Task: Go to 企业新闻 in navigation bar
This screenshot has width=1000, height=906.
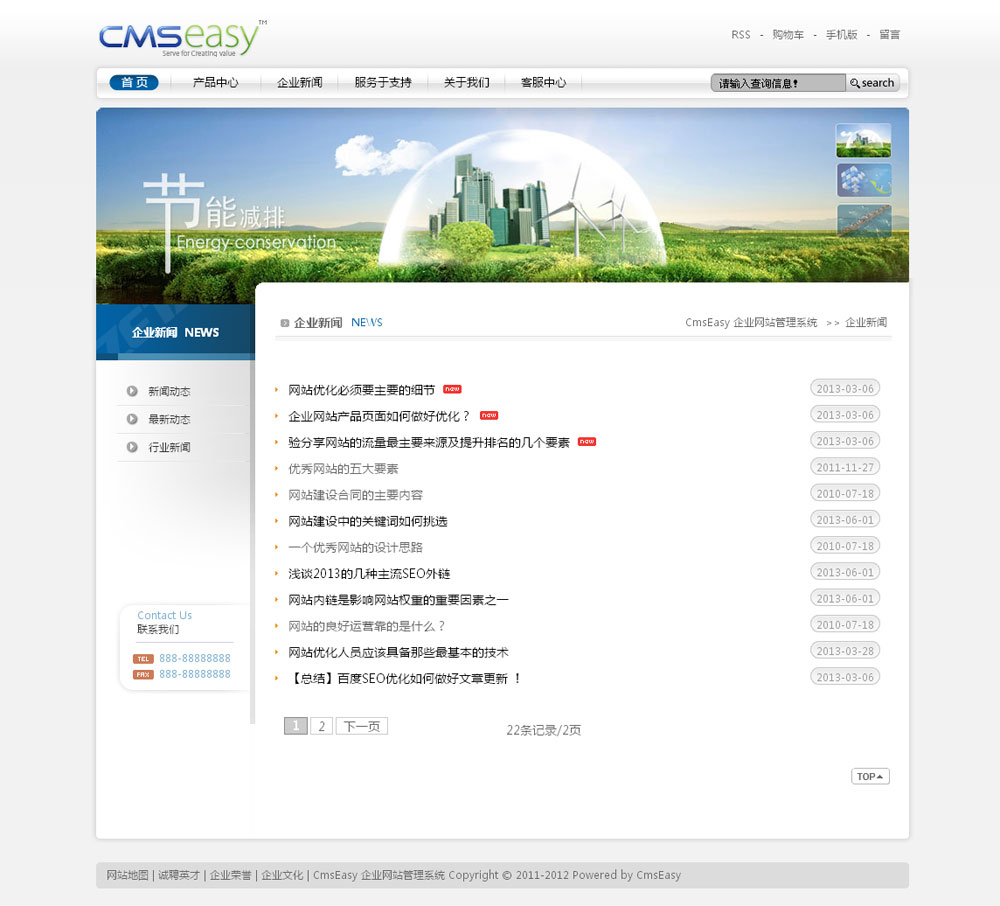Action: (299, 82)
